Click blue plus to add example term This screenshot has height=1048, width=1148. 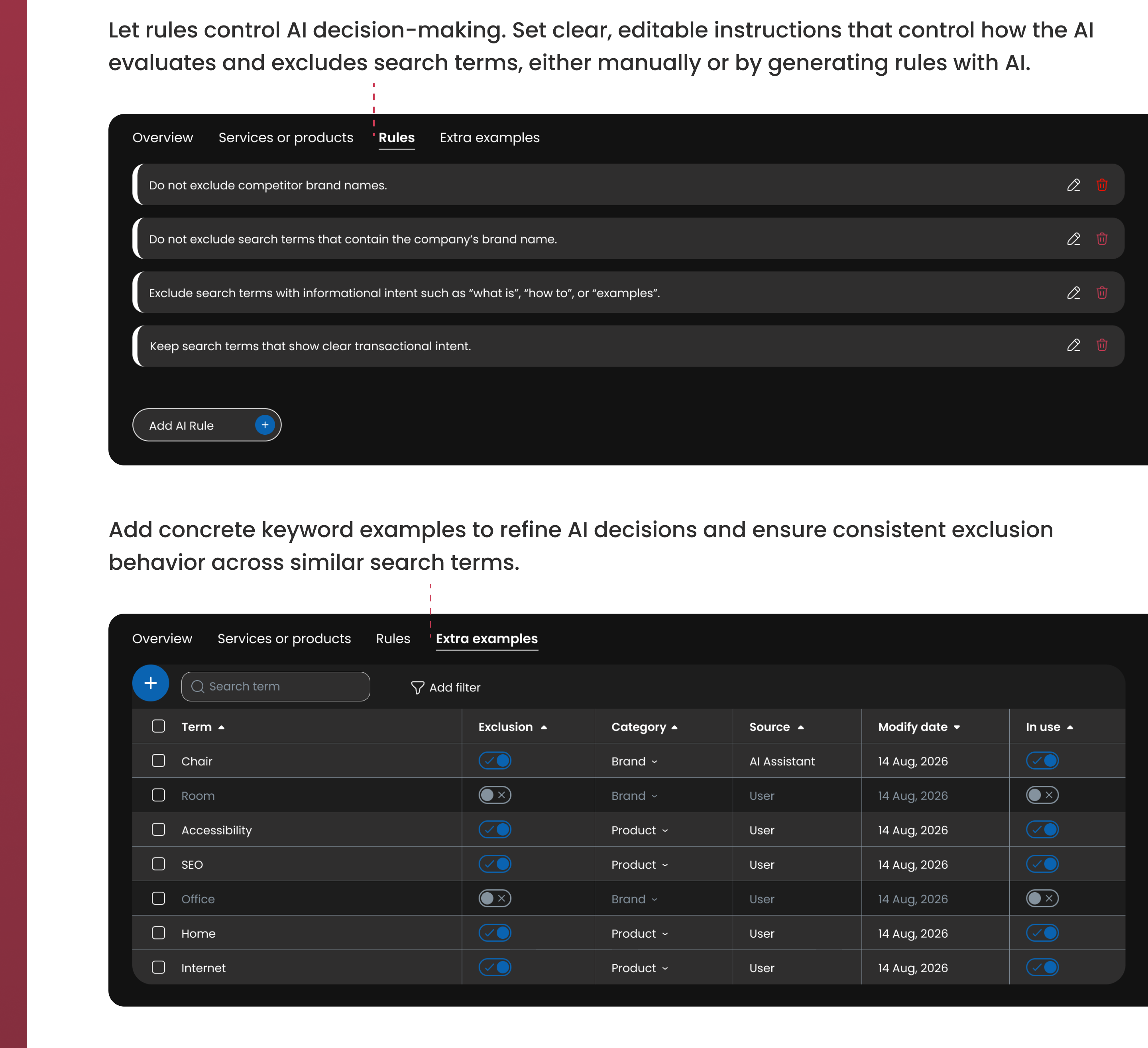click(150, 683)
